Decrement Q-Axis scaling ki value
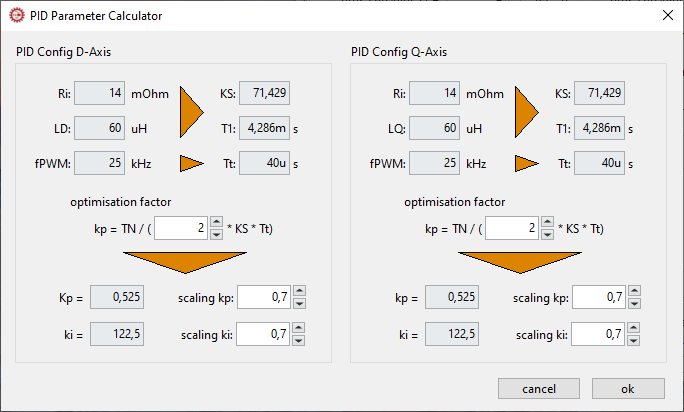This screenshot has height=412, width=684. coord(633,340)
